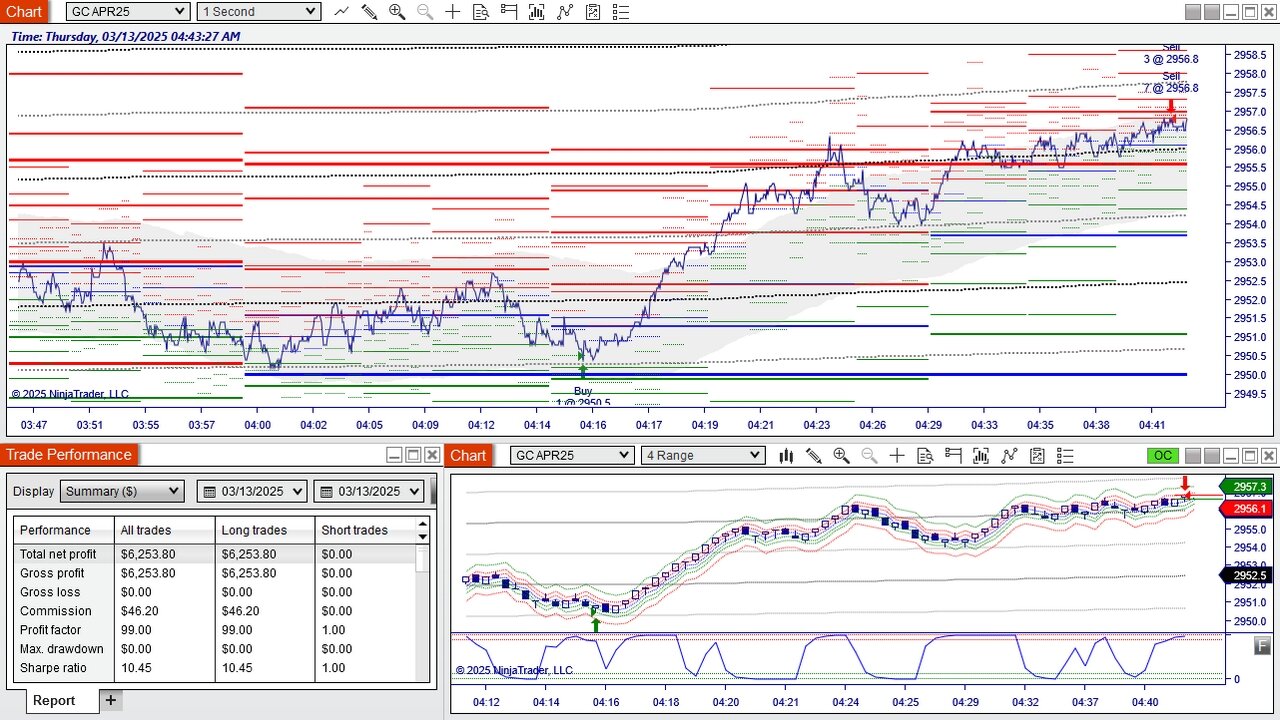Open GC APR25 instrument dropdown in top chart
The image size is (1280, 720).
click(x=128, y=11)
